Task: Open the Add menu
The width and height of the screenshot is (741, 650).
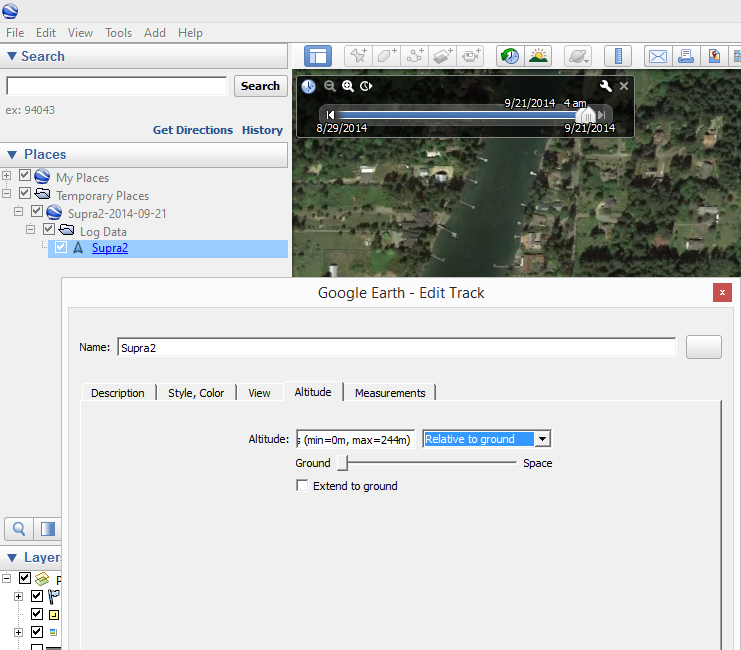Action: [x=155, y=33]
